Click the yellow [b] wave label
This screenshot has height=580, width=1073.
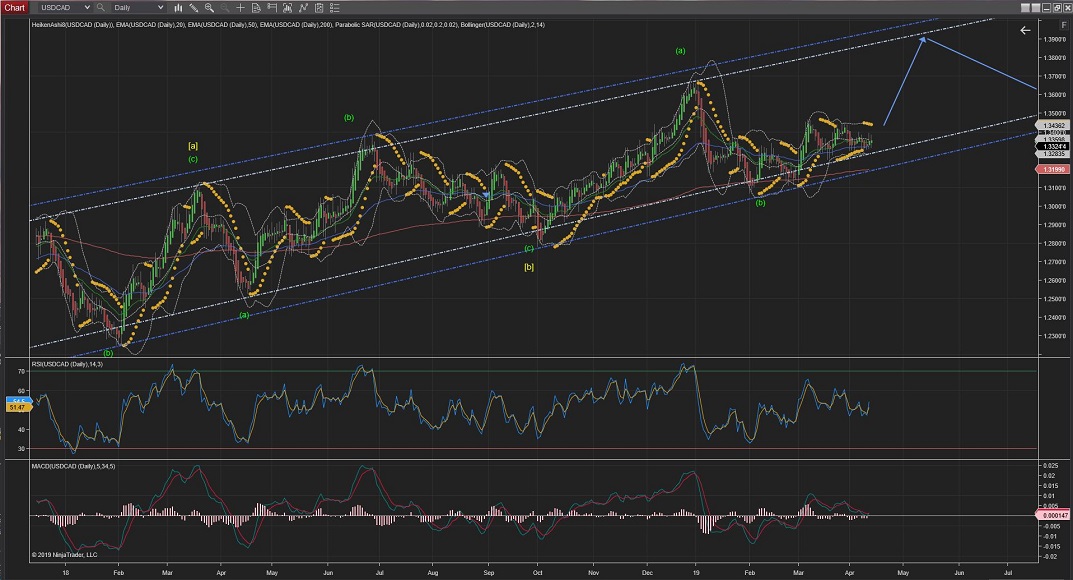[x=529, y=267]
